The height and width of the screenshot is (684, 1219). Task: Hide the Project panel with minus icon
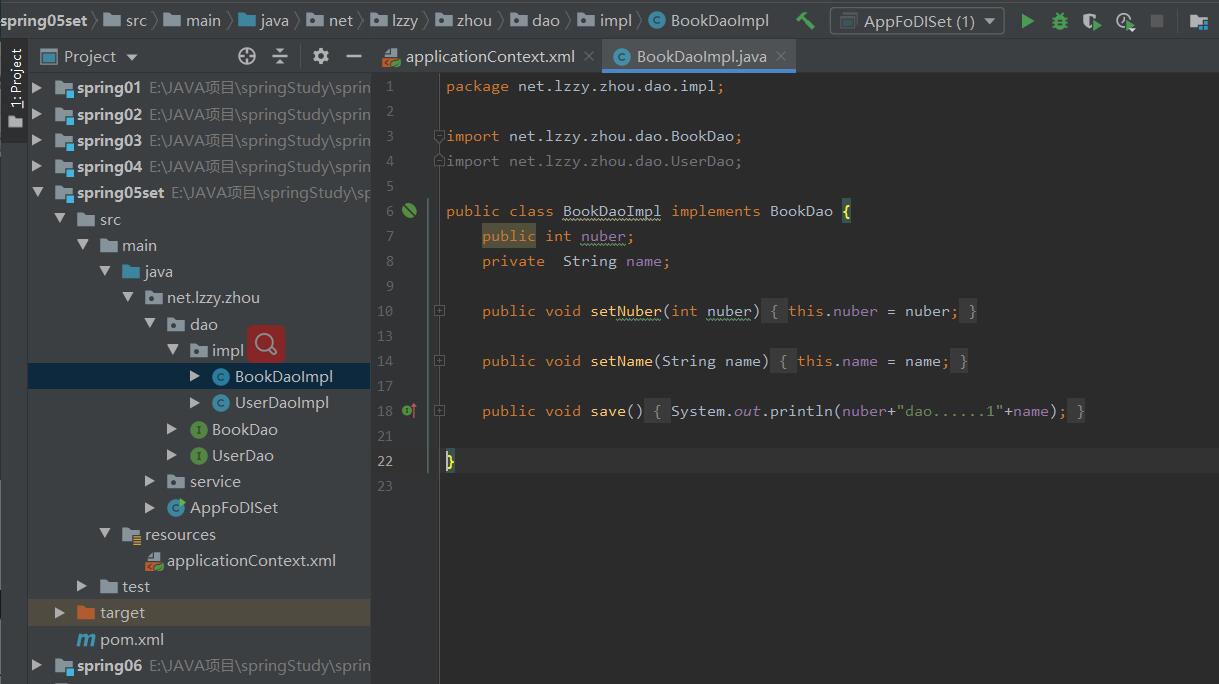tap(353, 56)
